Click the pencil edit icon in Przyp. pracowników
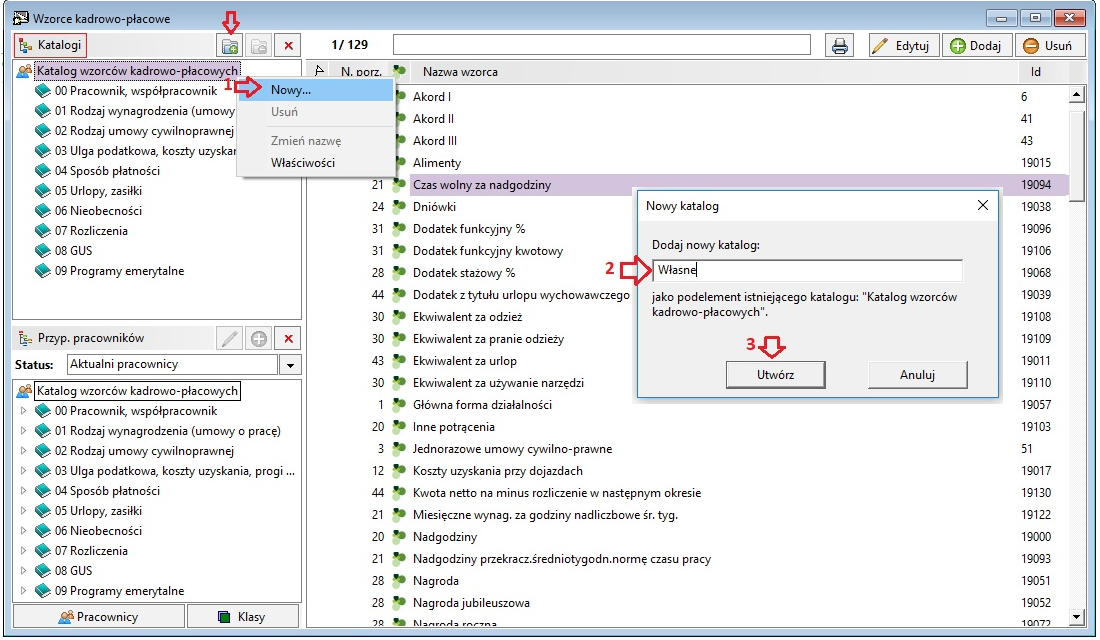 click(x=229, y=339)
